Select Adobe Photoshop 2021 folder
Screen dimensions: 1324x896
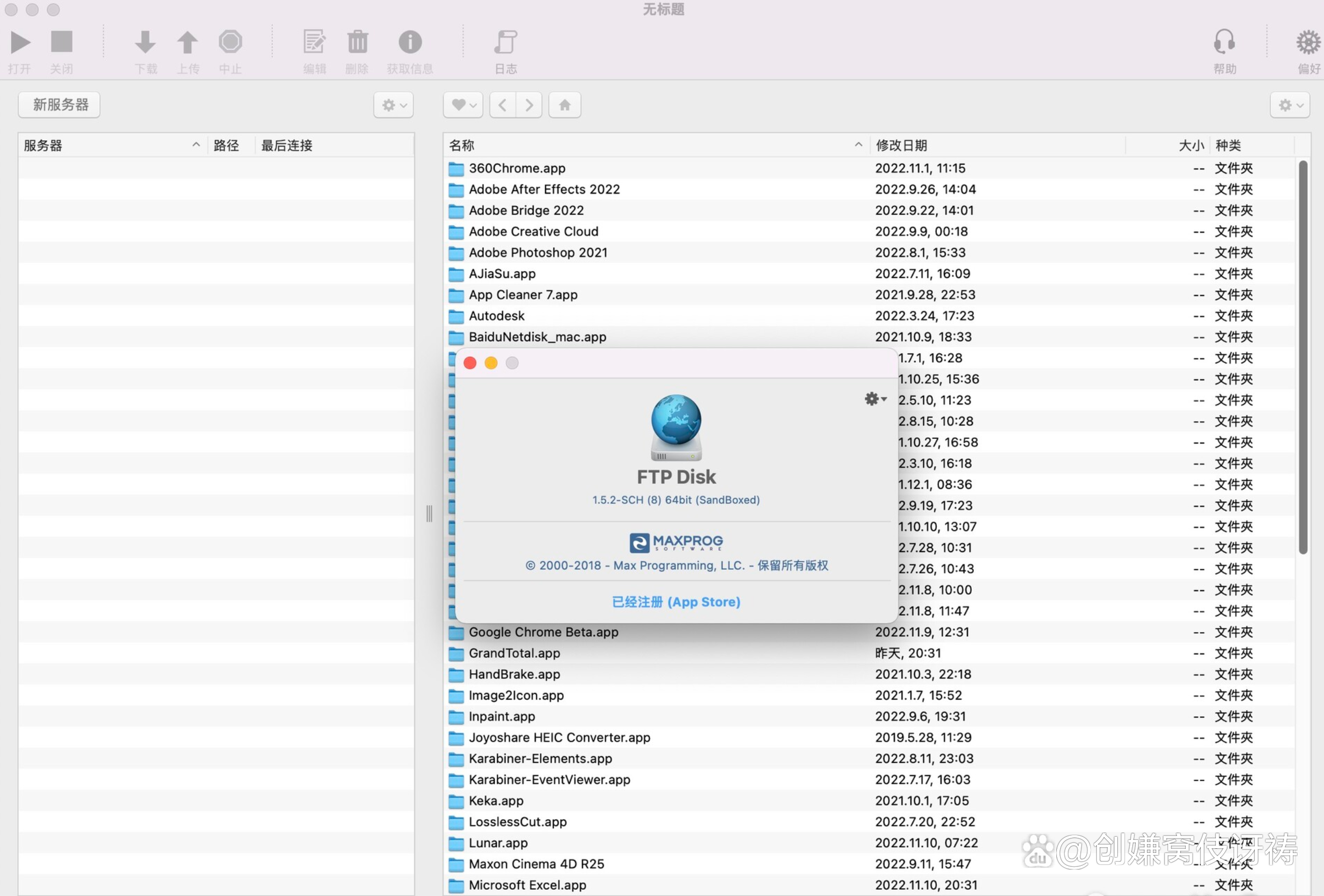pos(869,252)
